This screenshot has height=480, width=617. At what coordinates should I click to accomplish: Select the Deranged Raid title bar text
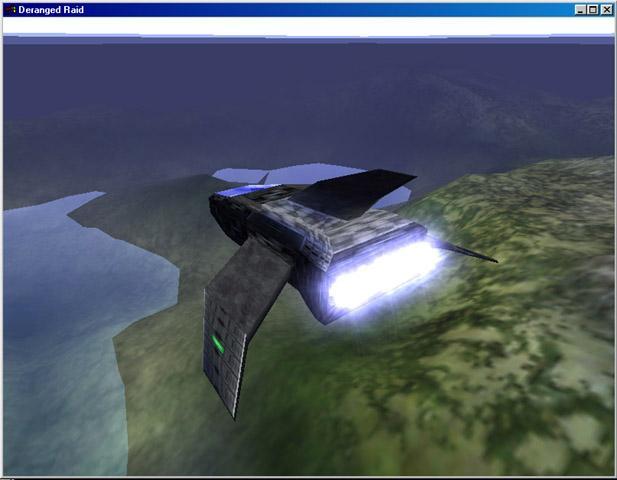pos(51,10)
